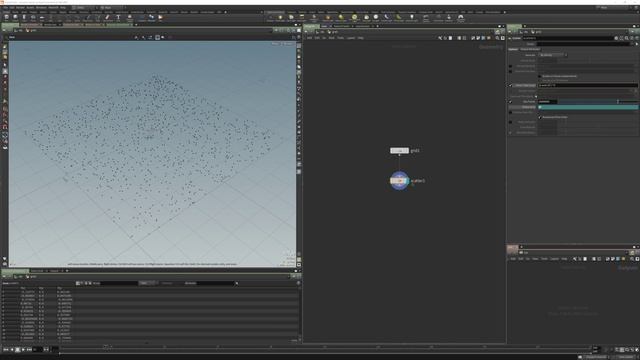Image resolution: width=640 pixels, height=360 pixels.
Task: Add an Environment Light from shelf
Action: tap(354, 18)
